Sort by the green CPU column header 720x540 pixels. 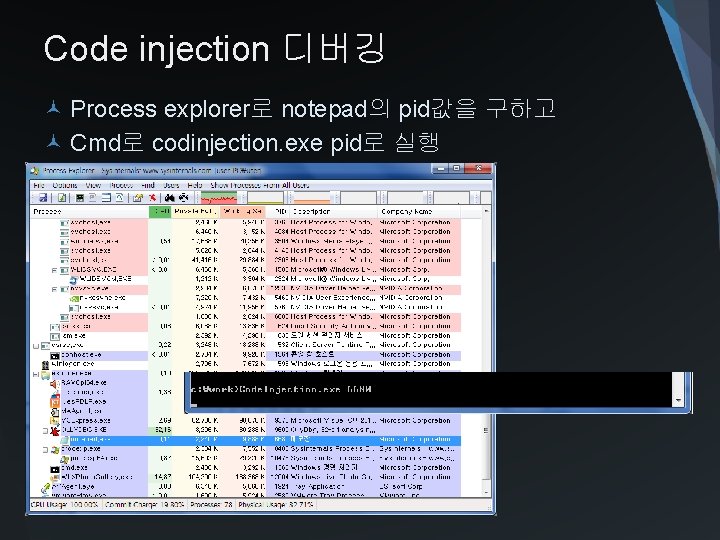tap(160, 212)
